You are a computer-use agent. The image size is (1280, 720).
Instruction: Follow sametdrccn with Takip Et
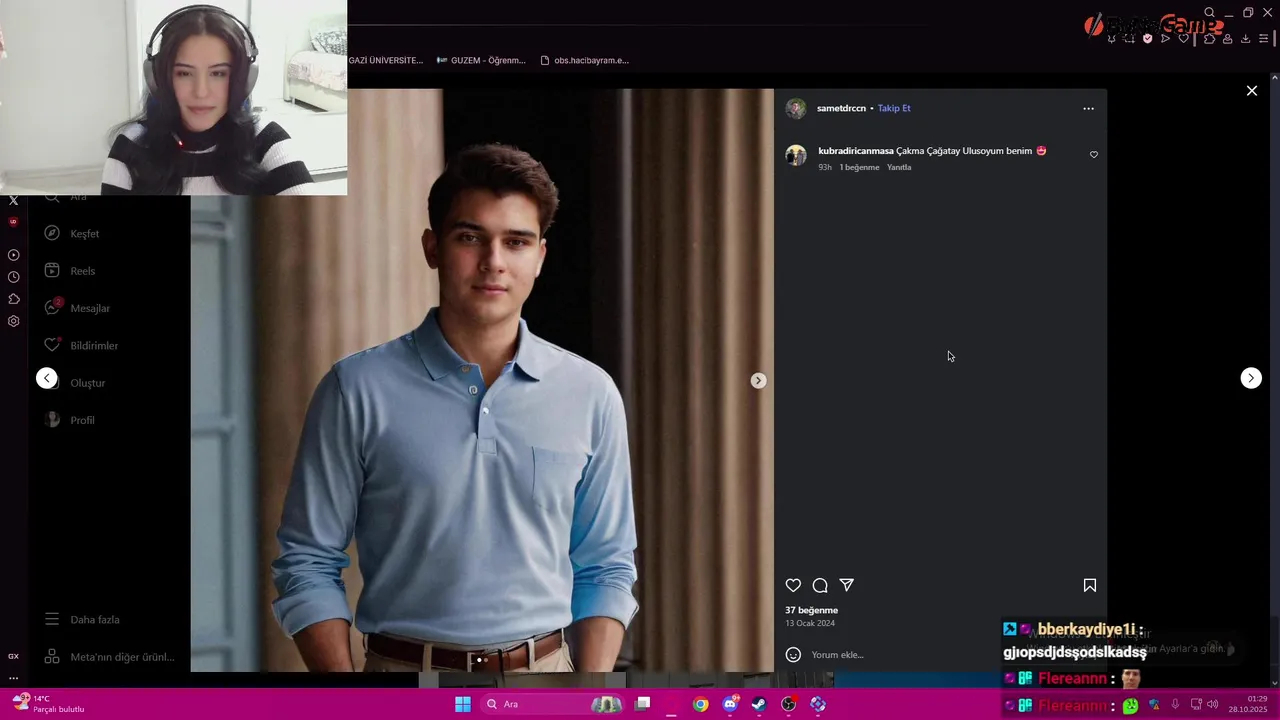coord(894,108)
